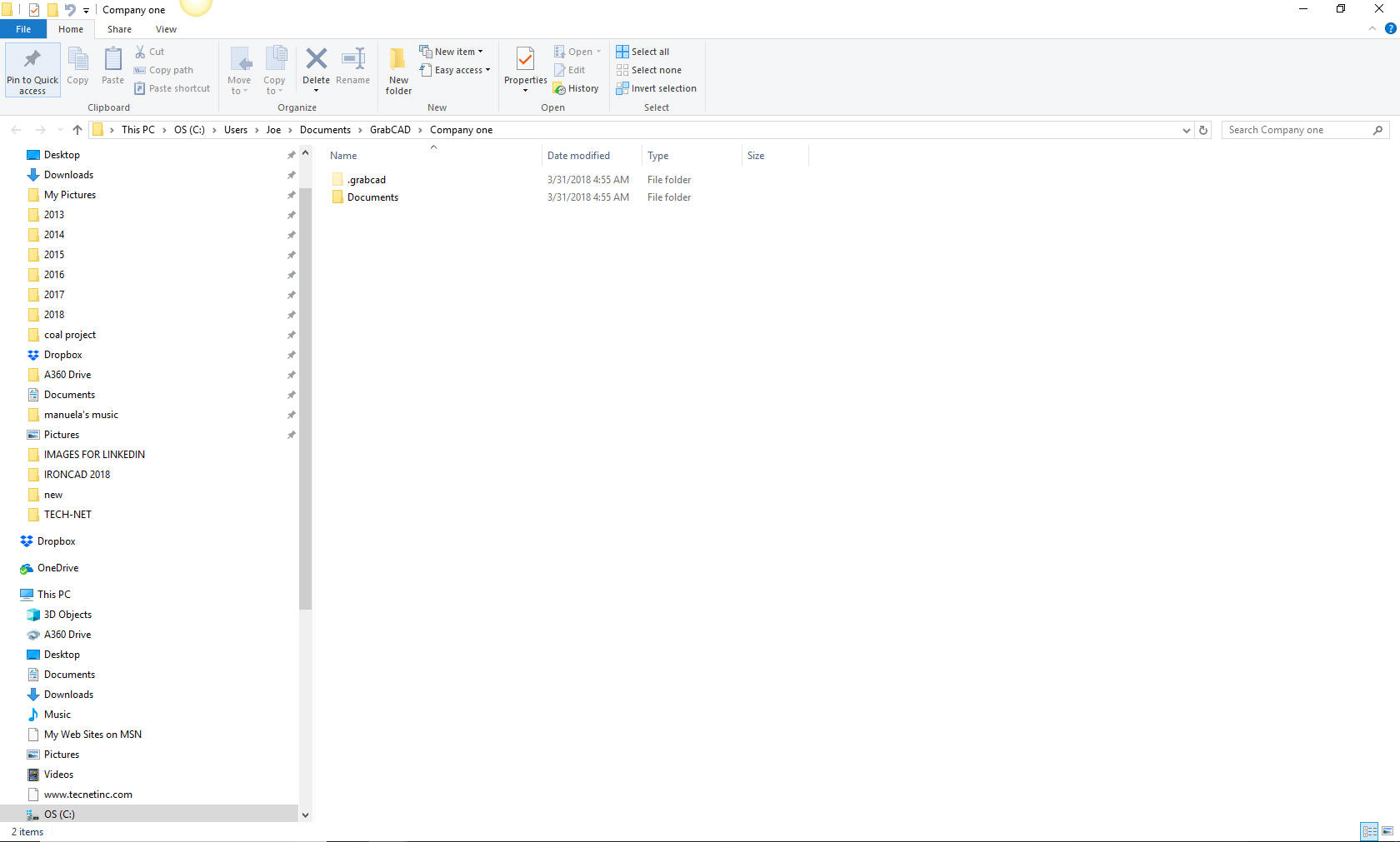Click the Paste clipboard icon
This screenshot has width=1400, height=842.
112,60
